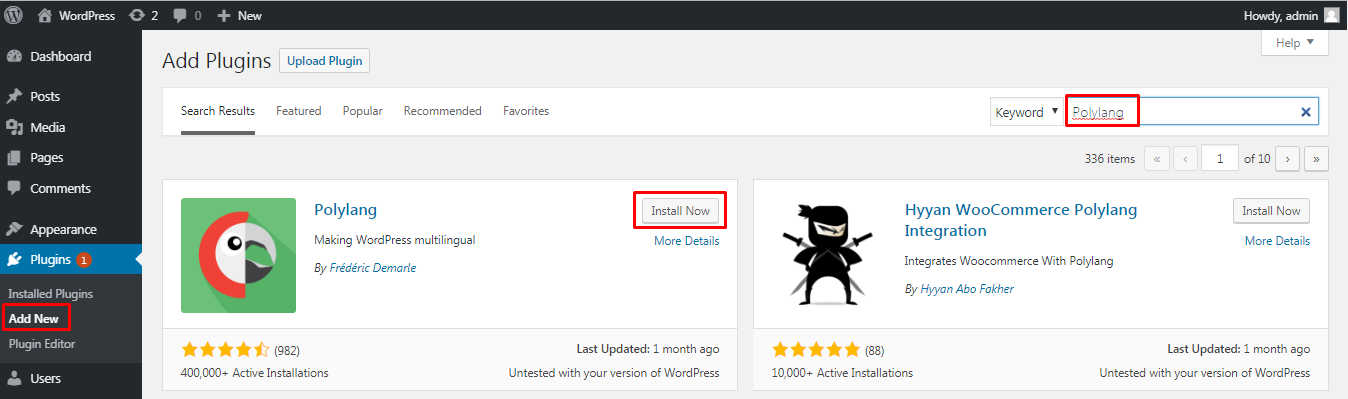Click the Plugins update count badge
This screenshot has height=399, width=1348.
coord(84,260)
